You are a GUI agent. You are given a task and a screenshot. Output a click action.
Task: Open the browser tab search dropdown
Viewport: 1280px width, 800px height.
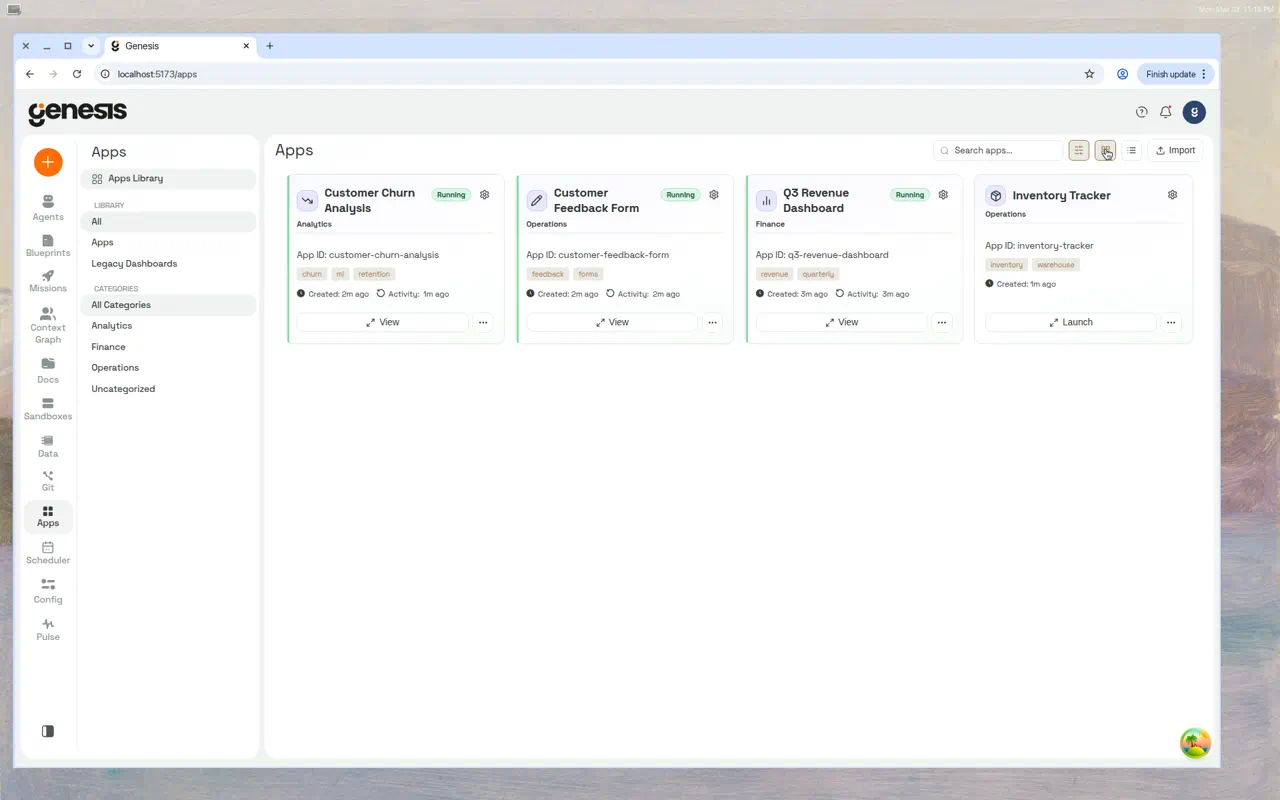(x=91, y=46)
